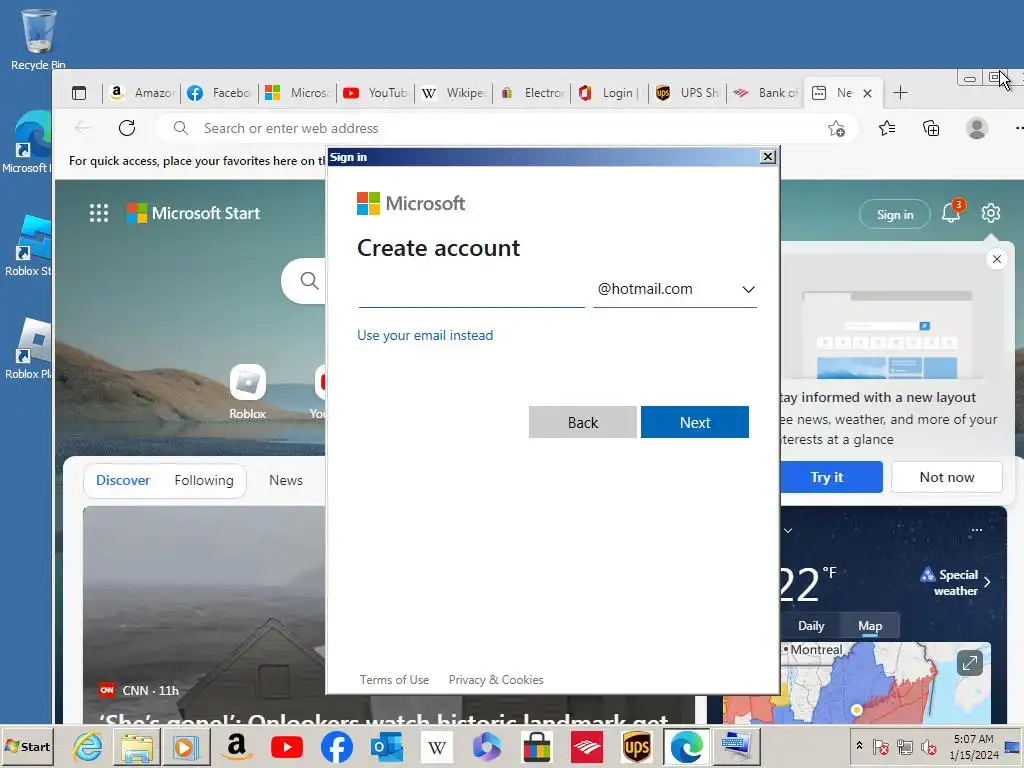
Task: Open UPS taskbar icon
Action: point(637,746)
